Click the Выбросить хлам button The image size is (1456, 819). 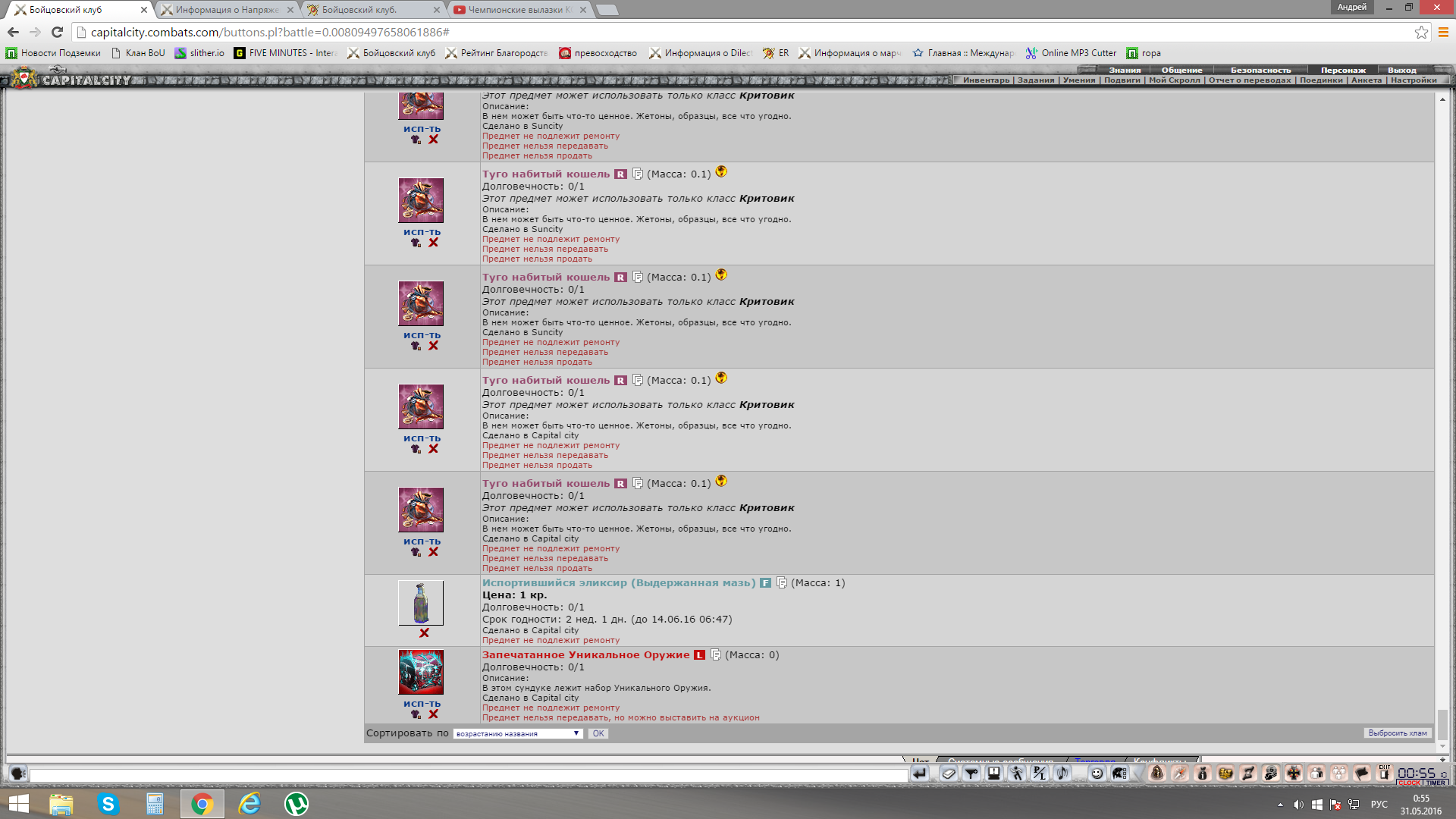(x=1398, y=733)
